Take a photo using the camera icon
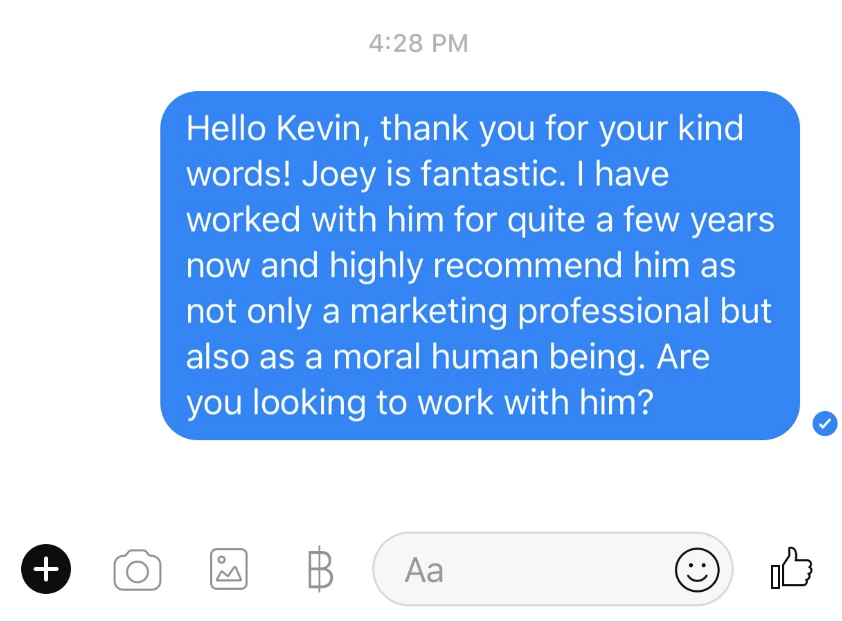Image resolution: width=842 pixels, height=622 pixels. [x=137, y=570]
